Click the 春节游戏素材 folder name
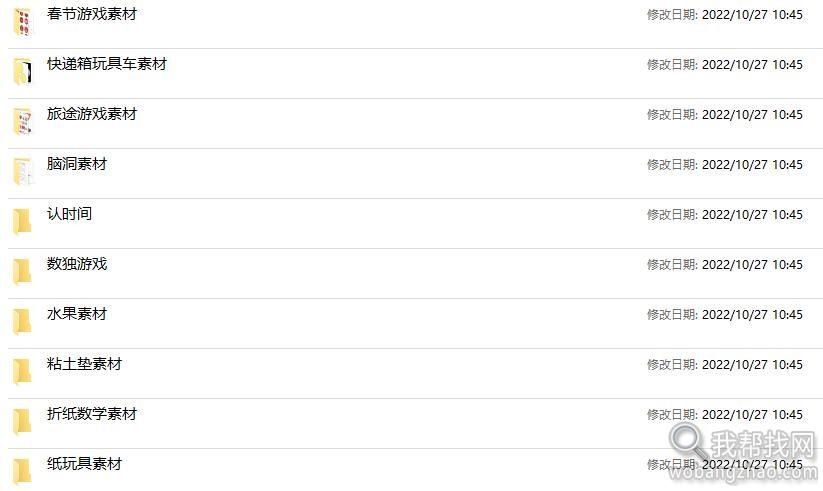823x491 pixels. [92, 14]
